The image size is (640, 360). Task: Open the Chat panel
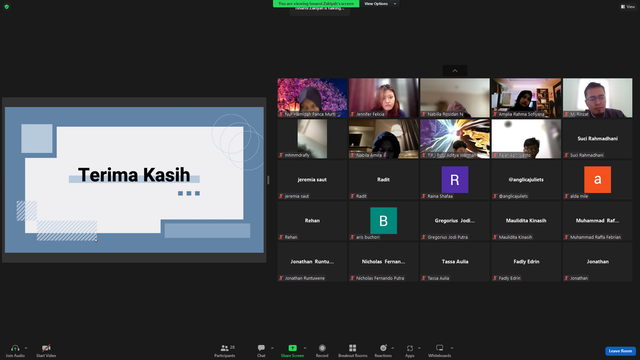coord(261,350)
